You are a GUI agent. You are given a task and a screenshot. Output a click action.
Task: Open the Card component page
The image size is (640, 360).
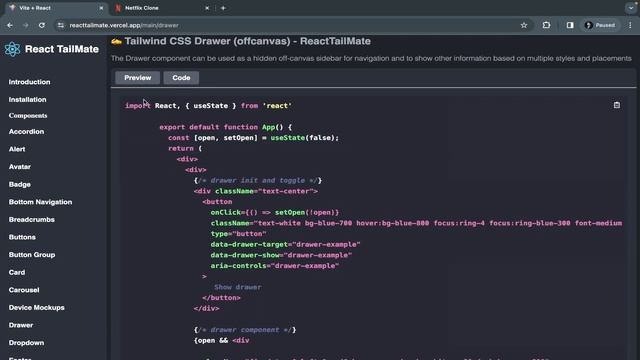(x=17, y=272)
